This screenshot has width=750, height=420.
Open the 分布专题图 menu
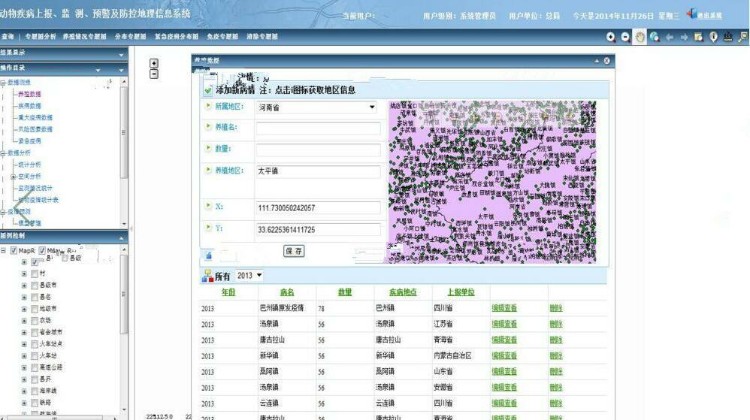pyautogui.click(x=130, y=36)
